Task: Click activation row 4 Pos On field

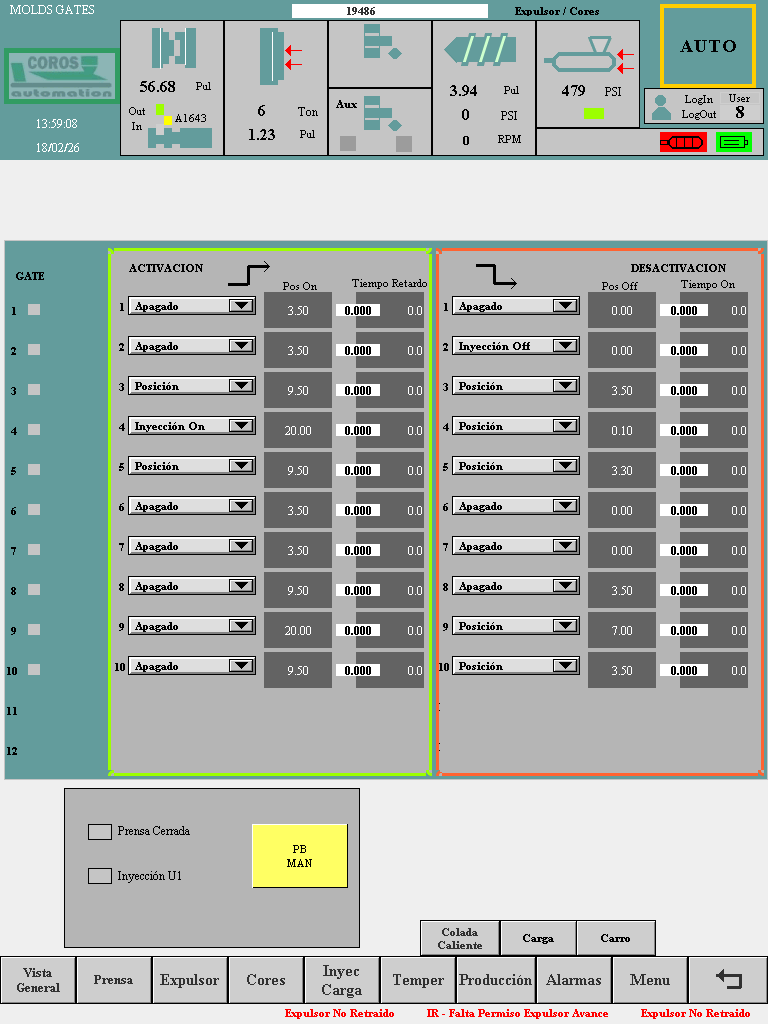Action: point(298,431)
